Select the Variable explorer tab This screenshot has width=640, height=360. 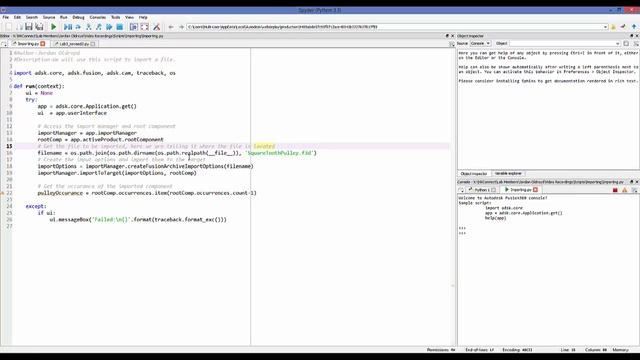point(508,173)
